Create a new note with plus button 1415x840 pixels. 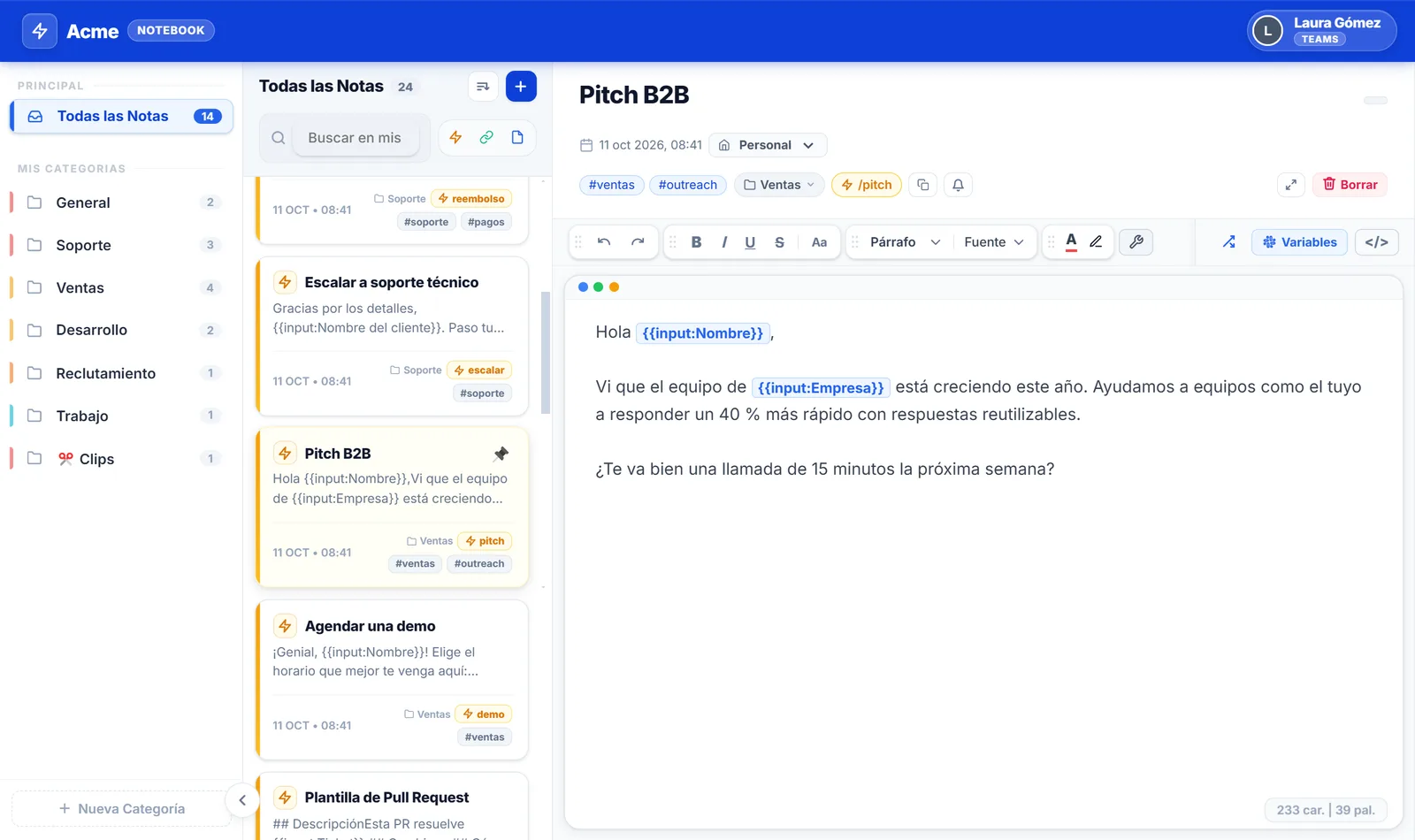[521, 87]
